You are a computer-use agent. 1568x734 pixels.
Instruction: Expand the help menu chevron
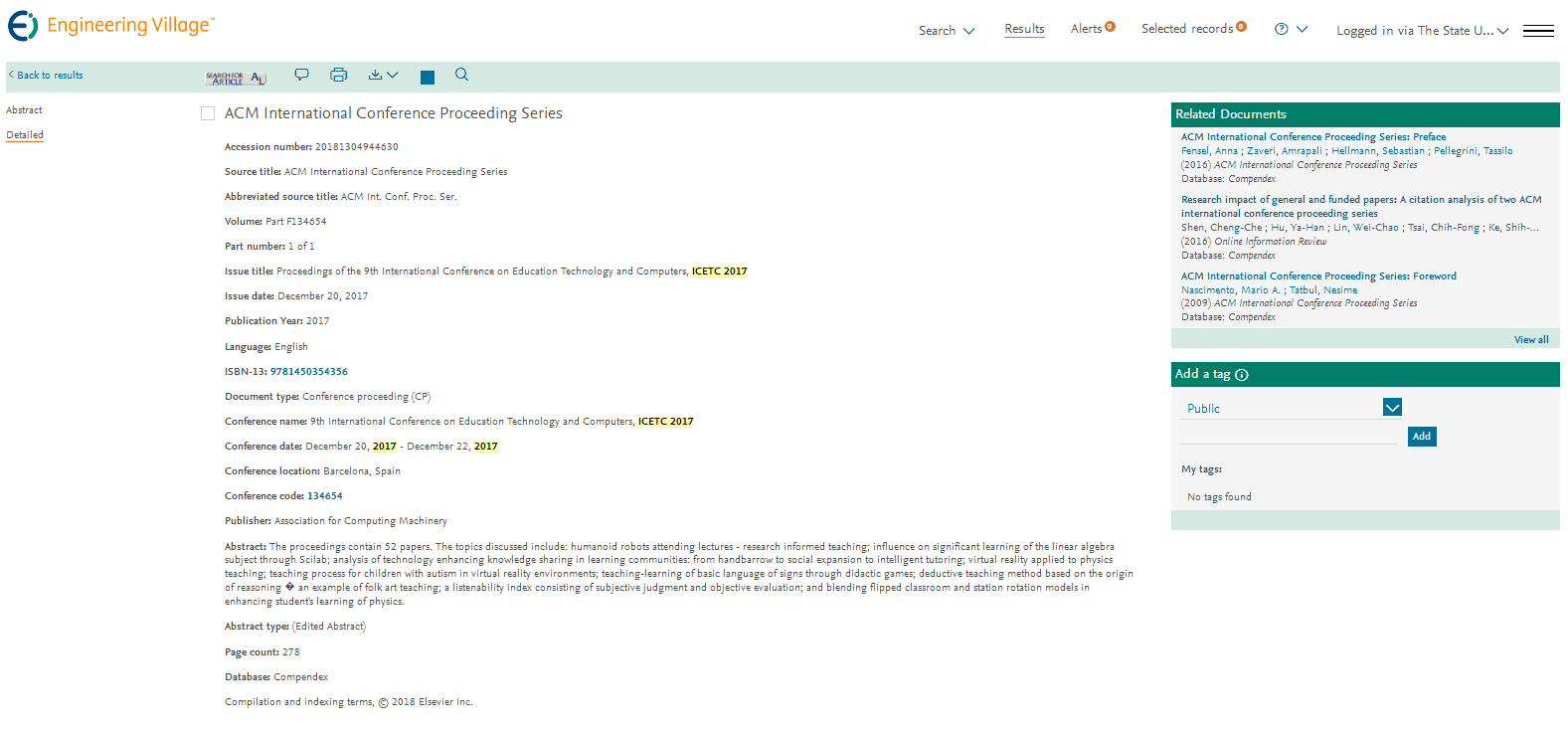[x=1303, y=30]
